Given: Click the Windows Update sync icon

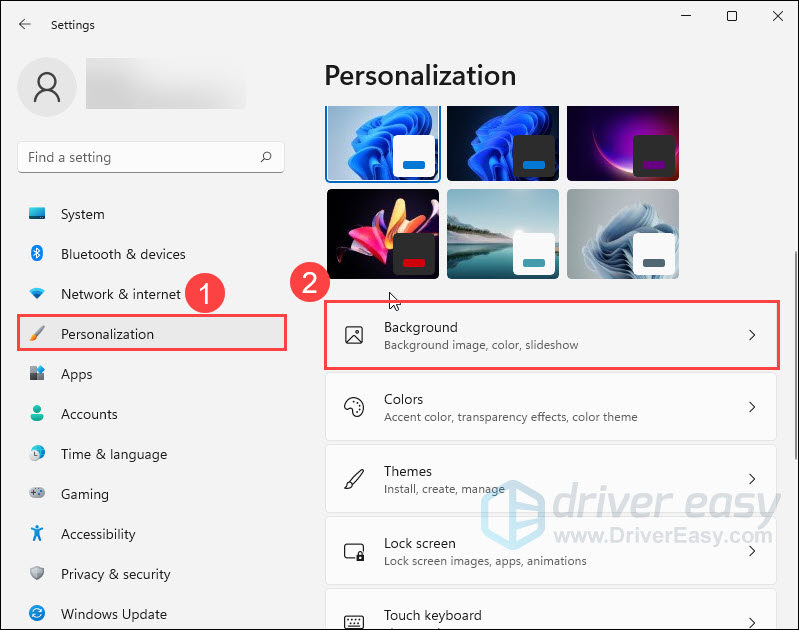Looking at the screenshot, I should (37, 613).
